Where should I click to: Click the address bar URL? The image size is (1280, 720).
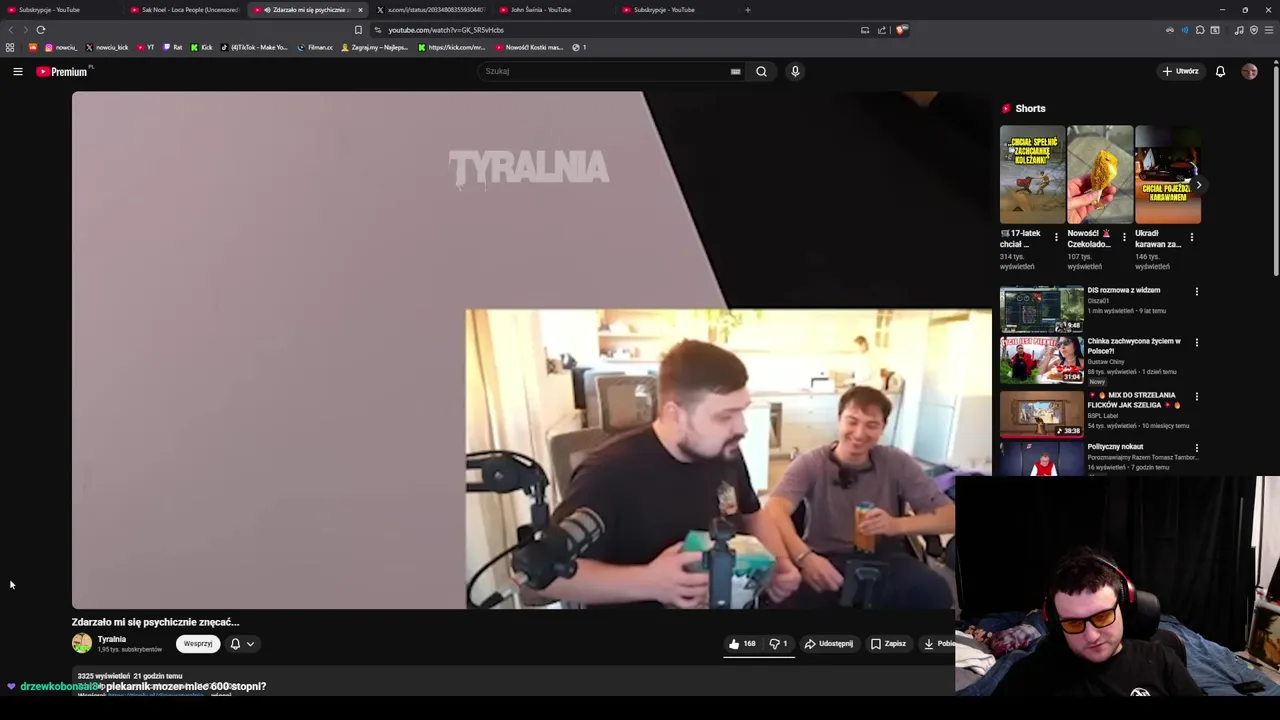(446, 30)
